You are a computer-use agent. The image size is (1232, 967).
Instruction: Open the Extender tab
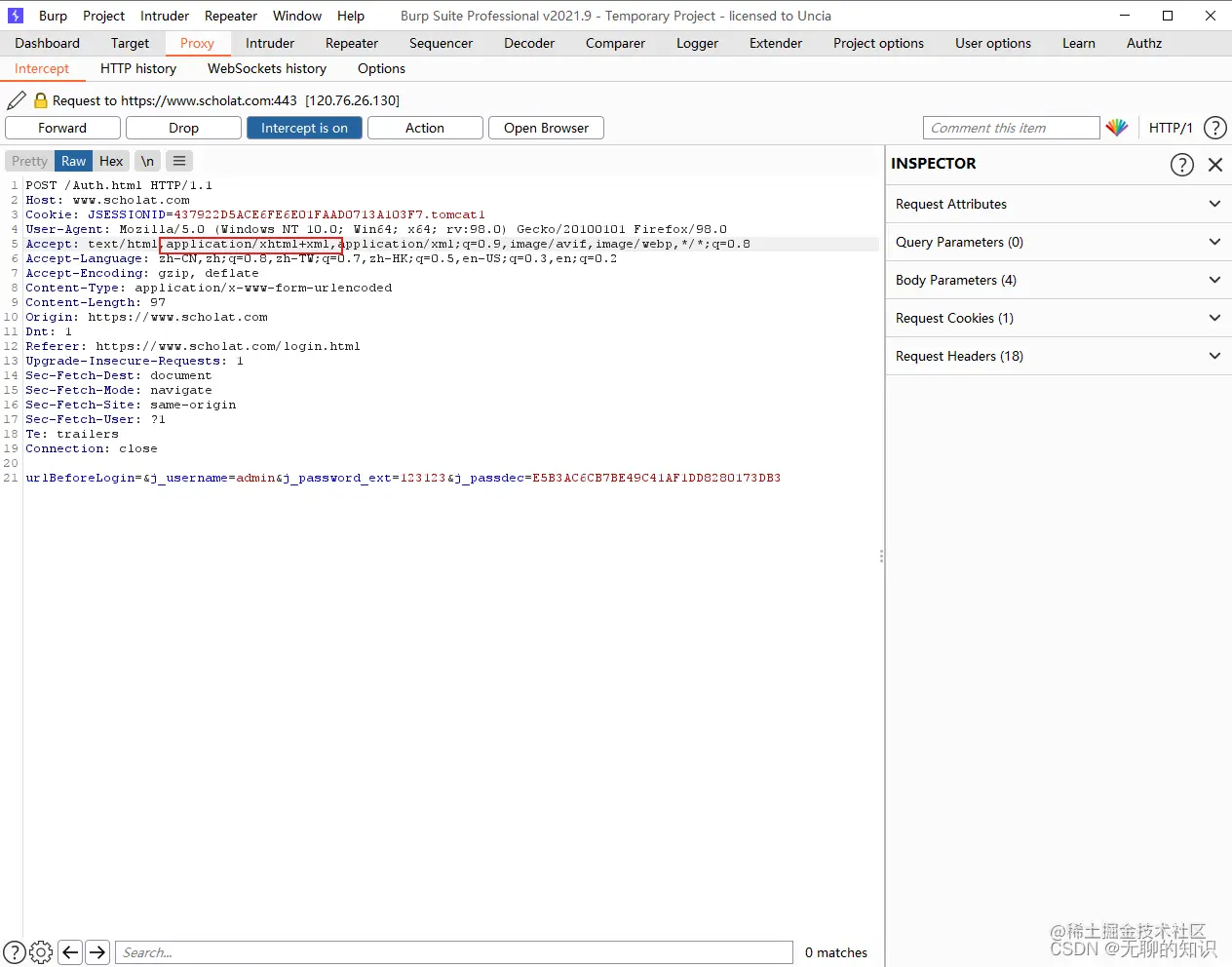(x=776, y=43)
